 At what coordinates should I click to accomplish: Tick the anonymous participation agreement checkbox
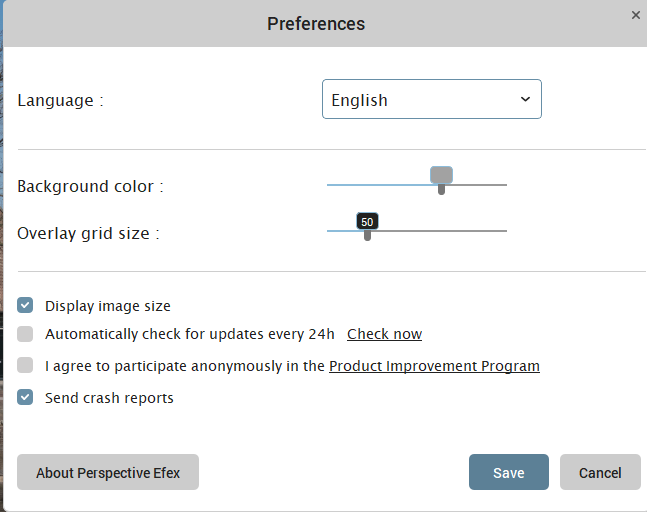point(25,366)
